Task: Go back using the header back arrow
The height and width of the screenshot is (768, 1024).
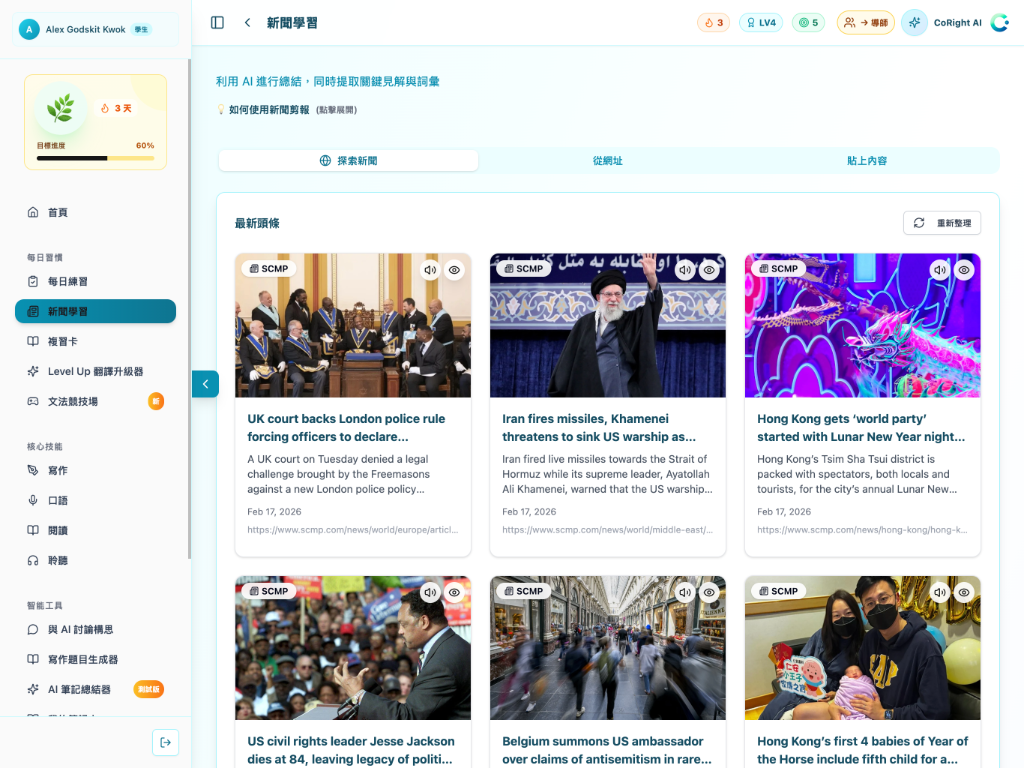Action: [x=248, y=23]
